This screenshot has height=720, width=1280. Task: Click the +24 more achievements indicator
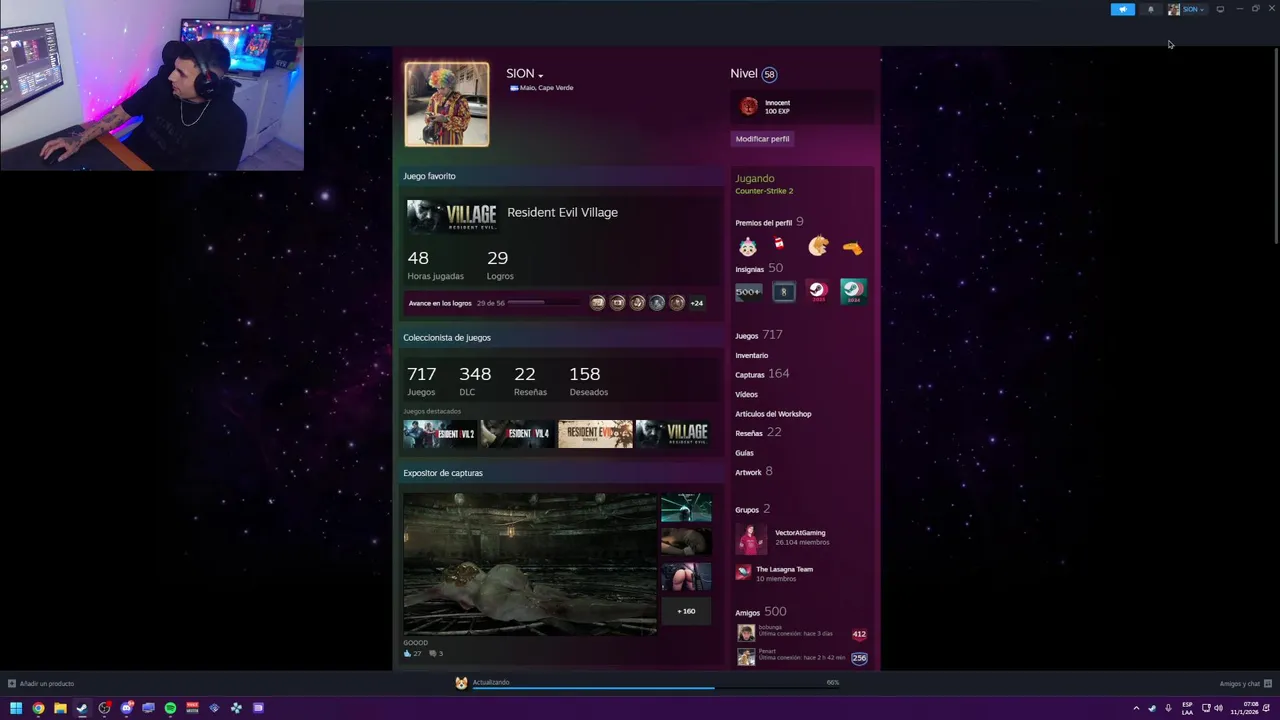[x=696, y=303]
